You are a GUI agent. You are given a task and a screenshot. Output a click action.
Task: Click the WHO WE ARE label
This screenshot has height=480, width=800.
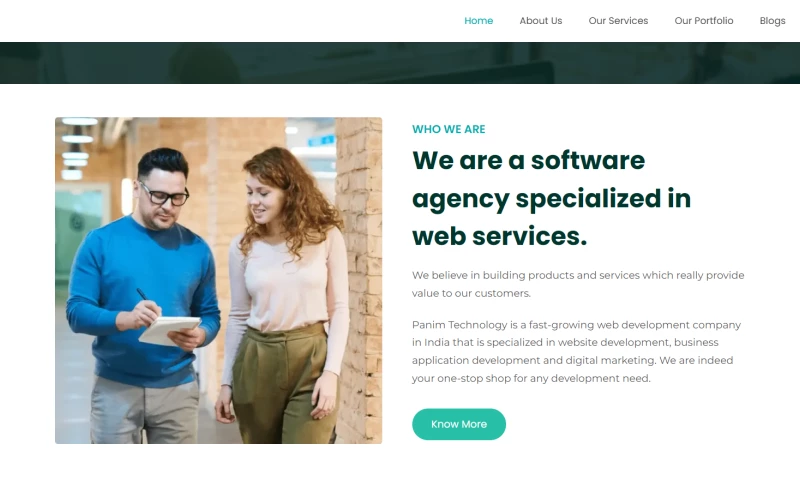click(x=448, y=129)
